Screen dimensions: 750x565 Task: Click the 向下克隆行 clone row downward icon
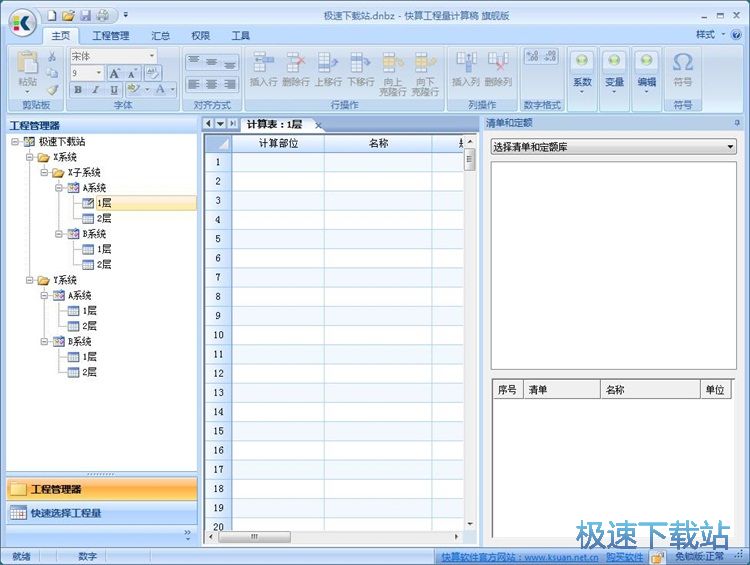point(425,63)
